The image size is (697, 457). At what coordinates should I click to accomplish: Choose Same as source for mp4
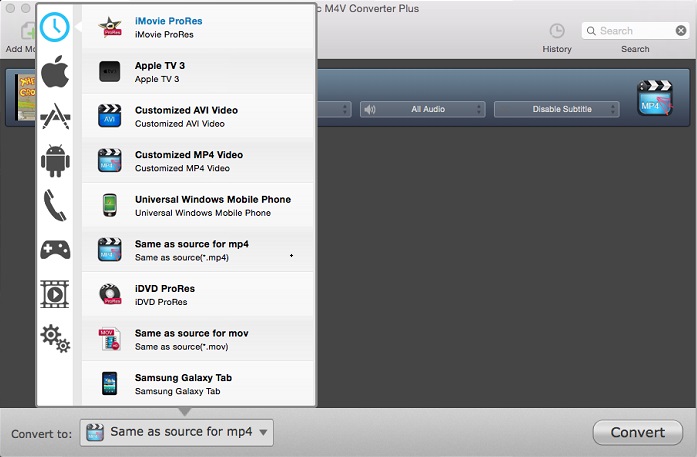coord(198,249)
